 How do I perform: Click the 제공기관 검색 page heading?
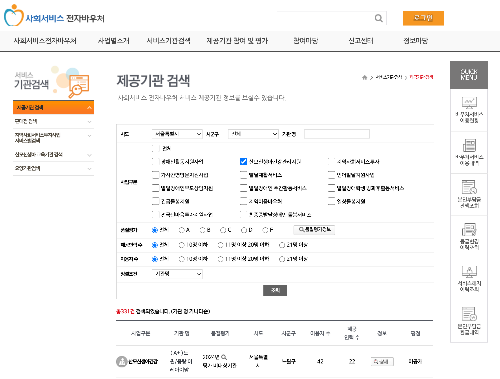153,81
